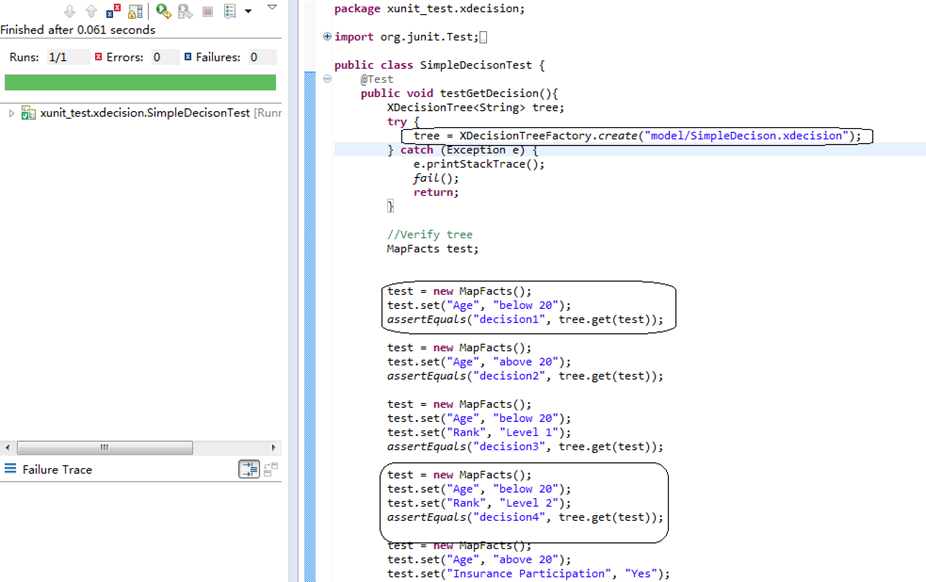Click Rerun Test Failures First icon
This screenshot has width=926, height=582.
tap(185, 11)
